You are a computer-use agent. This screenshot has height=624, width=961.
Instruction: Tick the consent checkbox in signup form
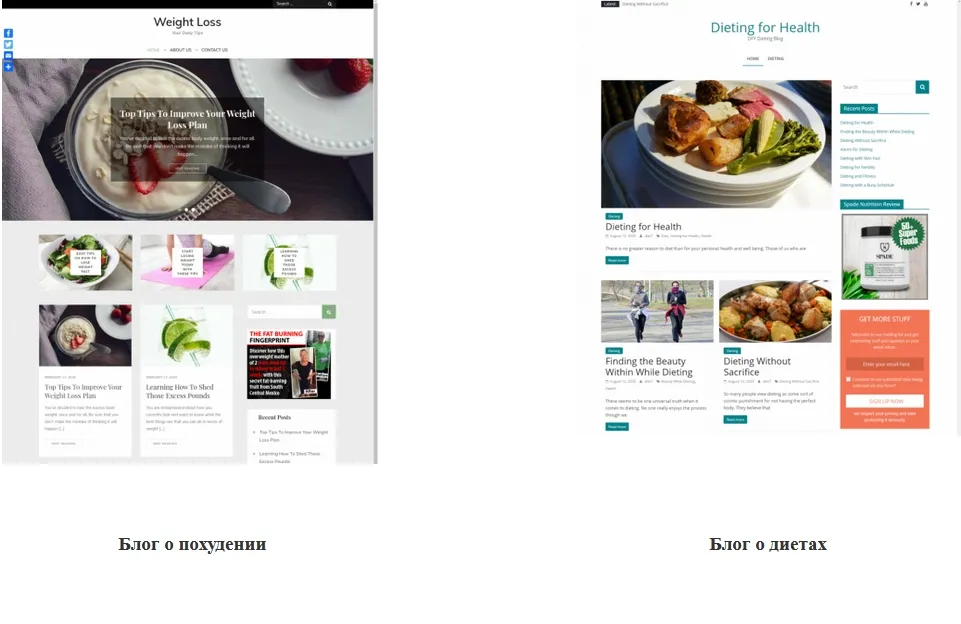(849, 379)
